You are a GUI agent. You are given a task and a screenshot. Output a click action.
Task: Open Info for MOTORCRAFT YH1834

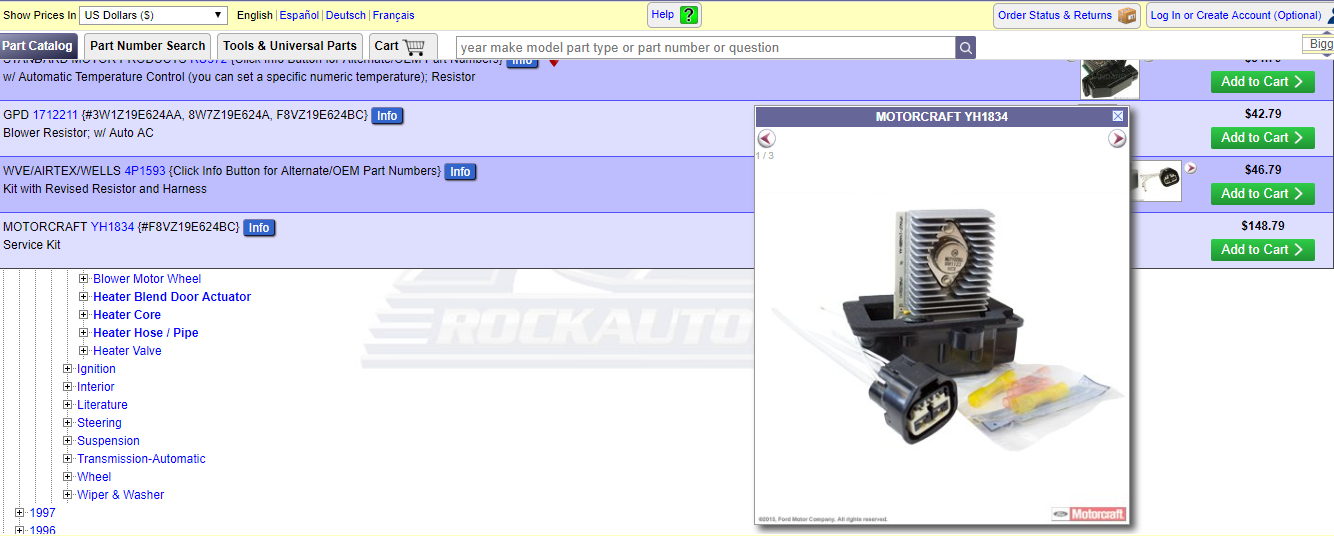pos(259,228)
